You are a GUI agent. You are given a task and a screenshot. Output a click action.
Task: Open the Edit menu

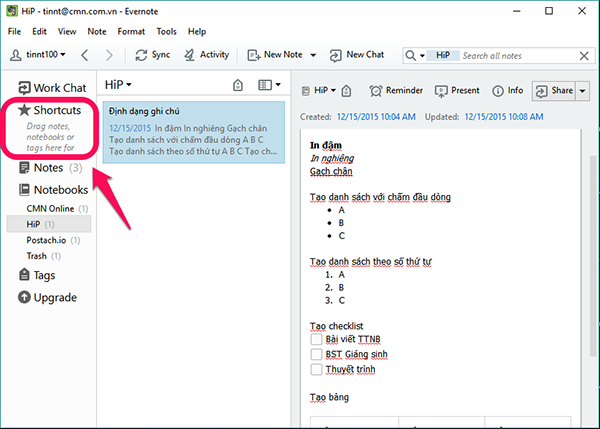pyautogui.click(x=39, y=31)
